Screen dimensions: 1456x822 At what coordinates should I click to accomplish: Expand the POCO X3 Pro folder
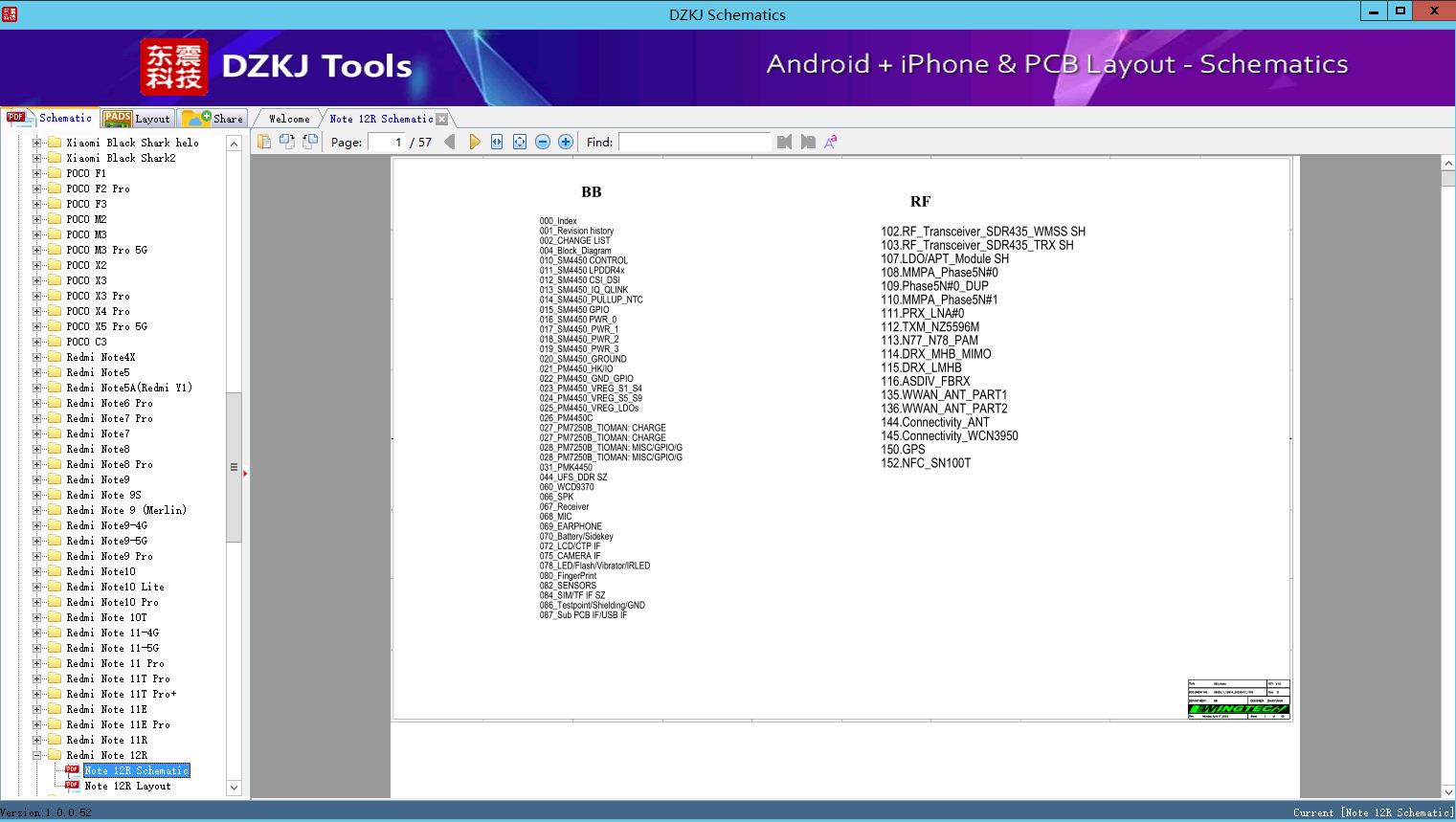pos(37,296)
